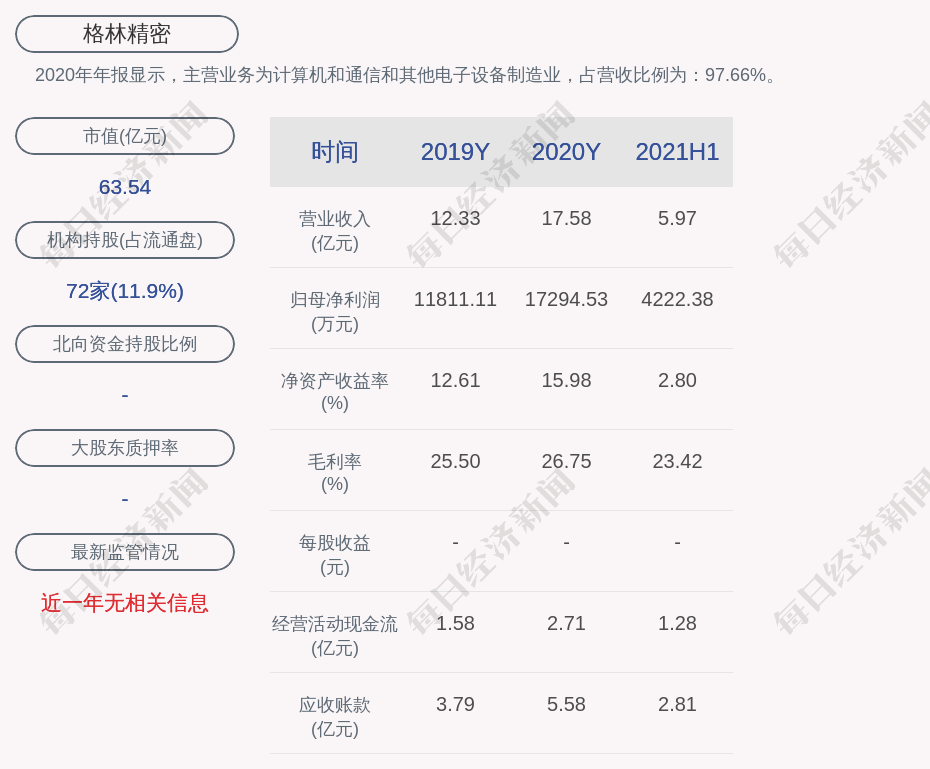Screen dimensions: 930x769
Task: Click receivables value 2.81
Action: [677, 704]
